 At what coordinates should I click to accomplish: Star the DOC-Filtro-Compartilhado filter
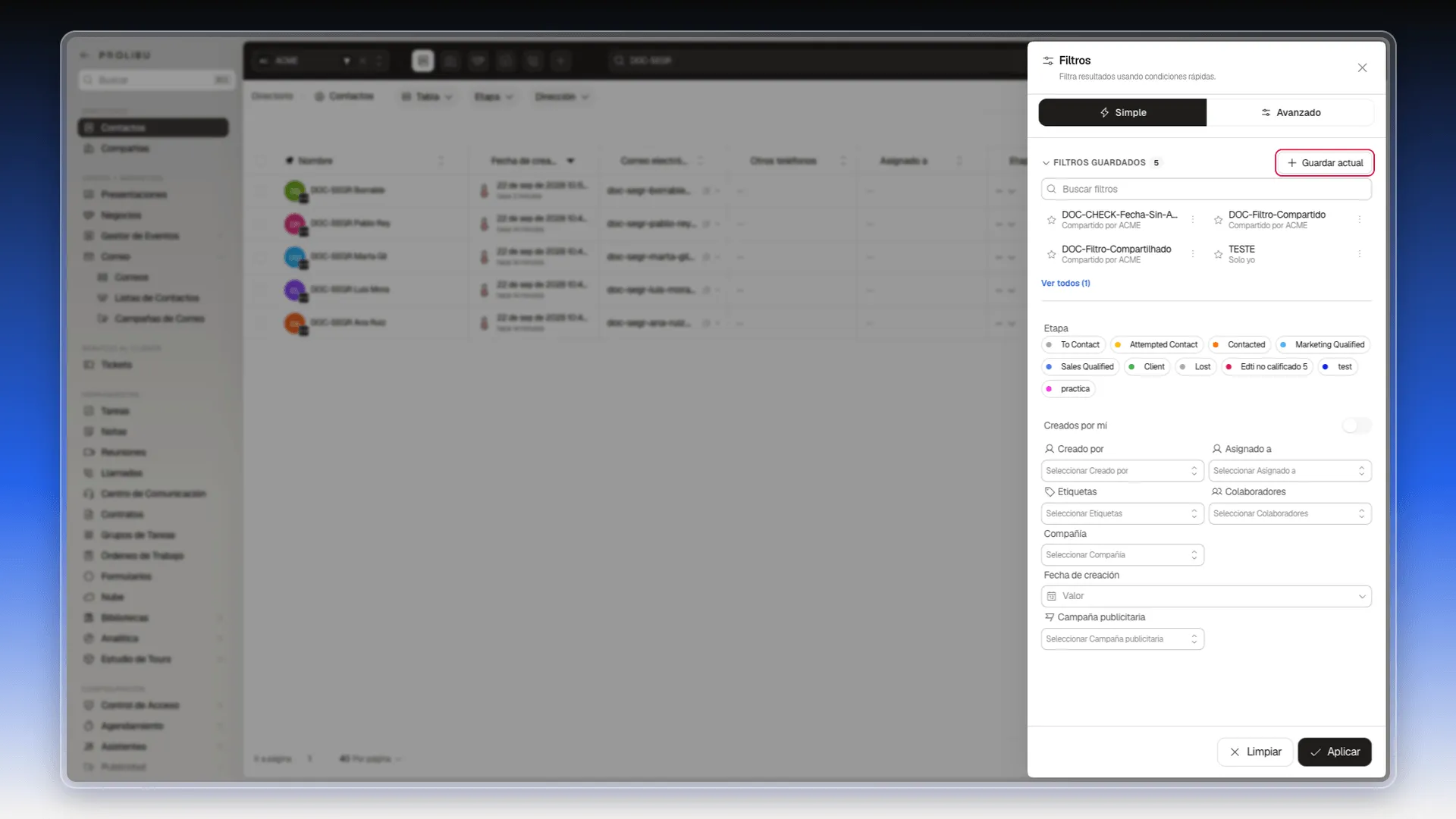click(1051, 255)
